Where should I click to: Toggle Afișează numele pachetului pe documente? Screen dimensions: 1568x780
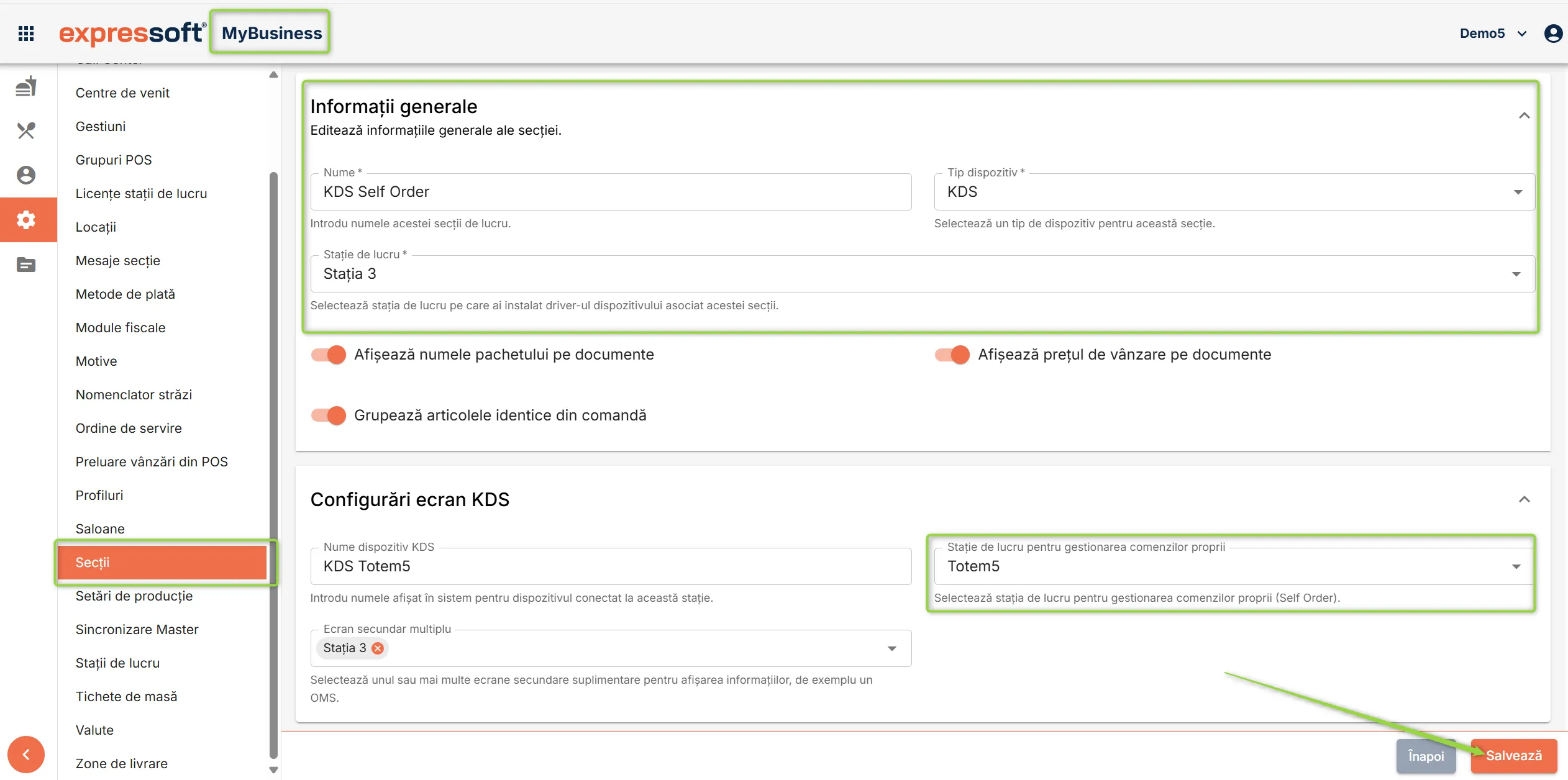(x=329, y=355)
